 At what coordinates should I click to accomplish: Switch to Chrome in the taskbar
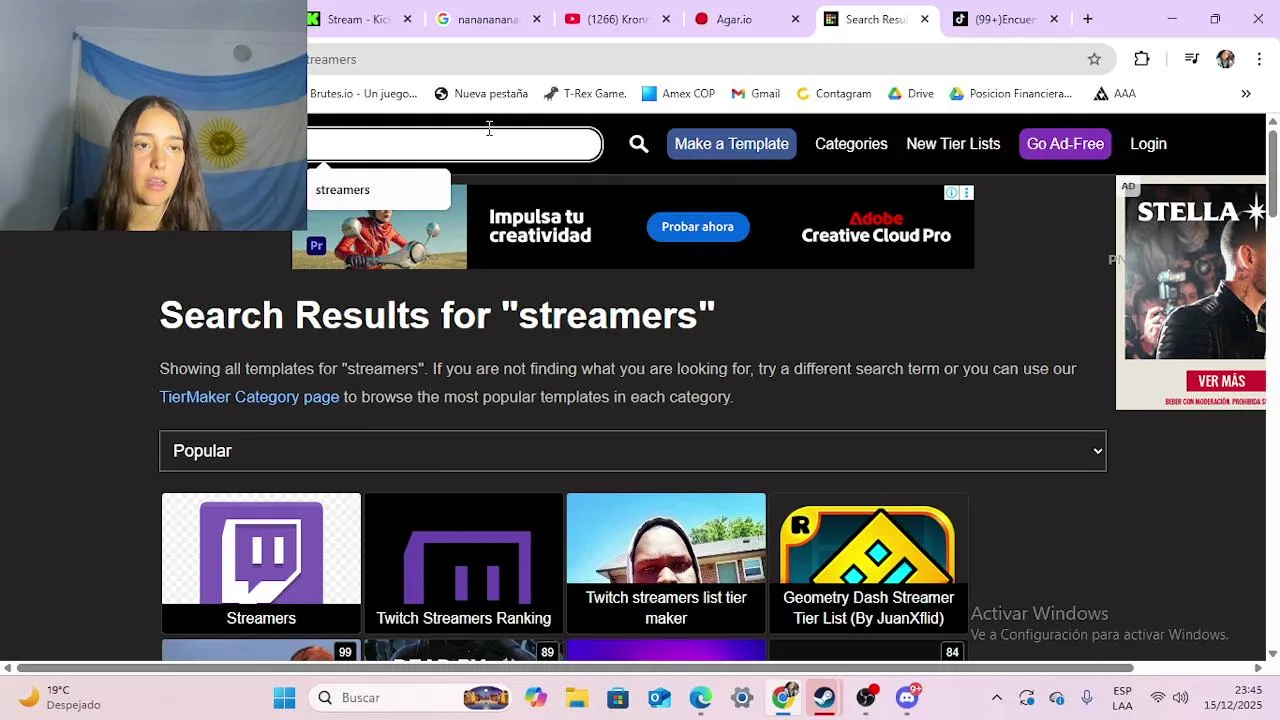pos(784,697)
